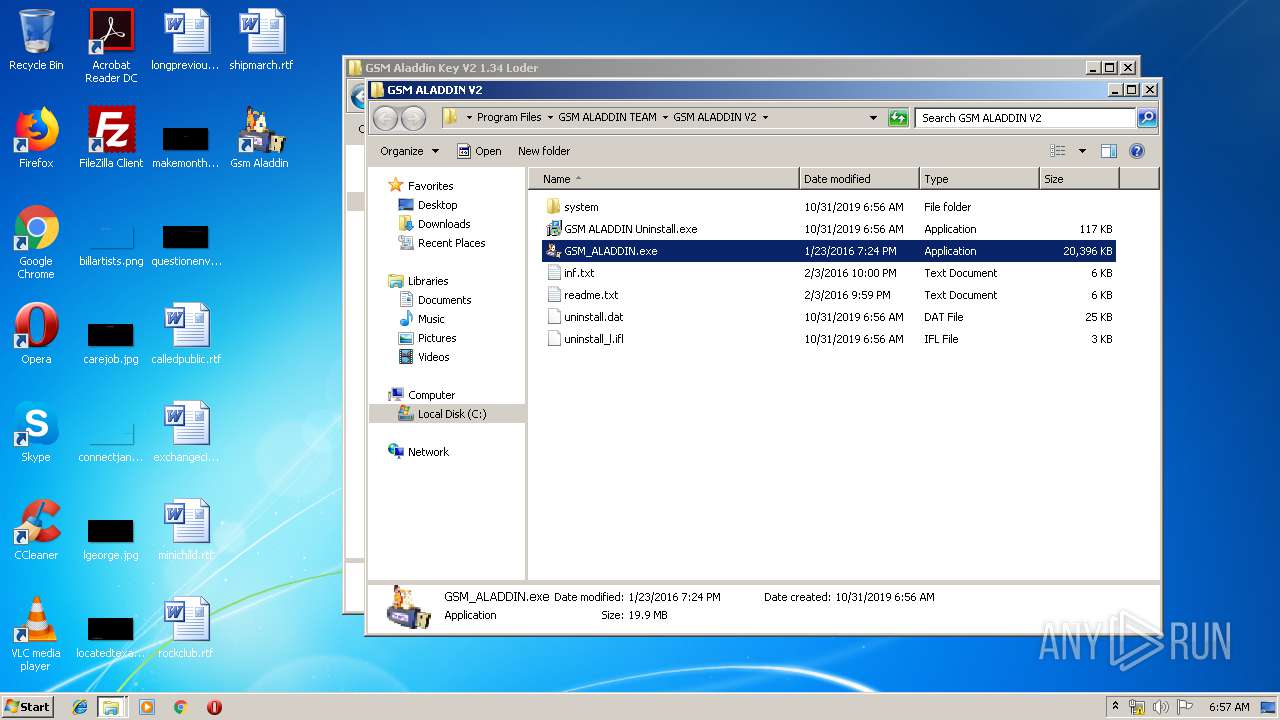This screenshot has width=1280, height=720.
Task: Launch Firefox from desktop
Action: coord(36,139)
